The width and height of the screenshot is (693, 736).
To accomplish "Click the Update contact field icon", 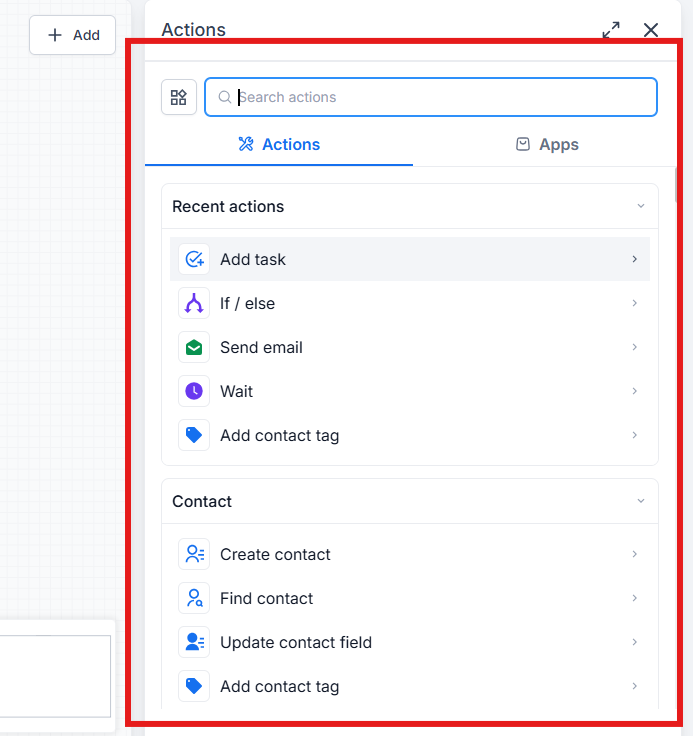I will (194, 642).
